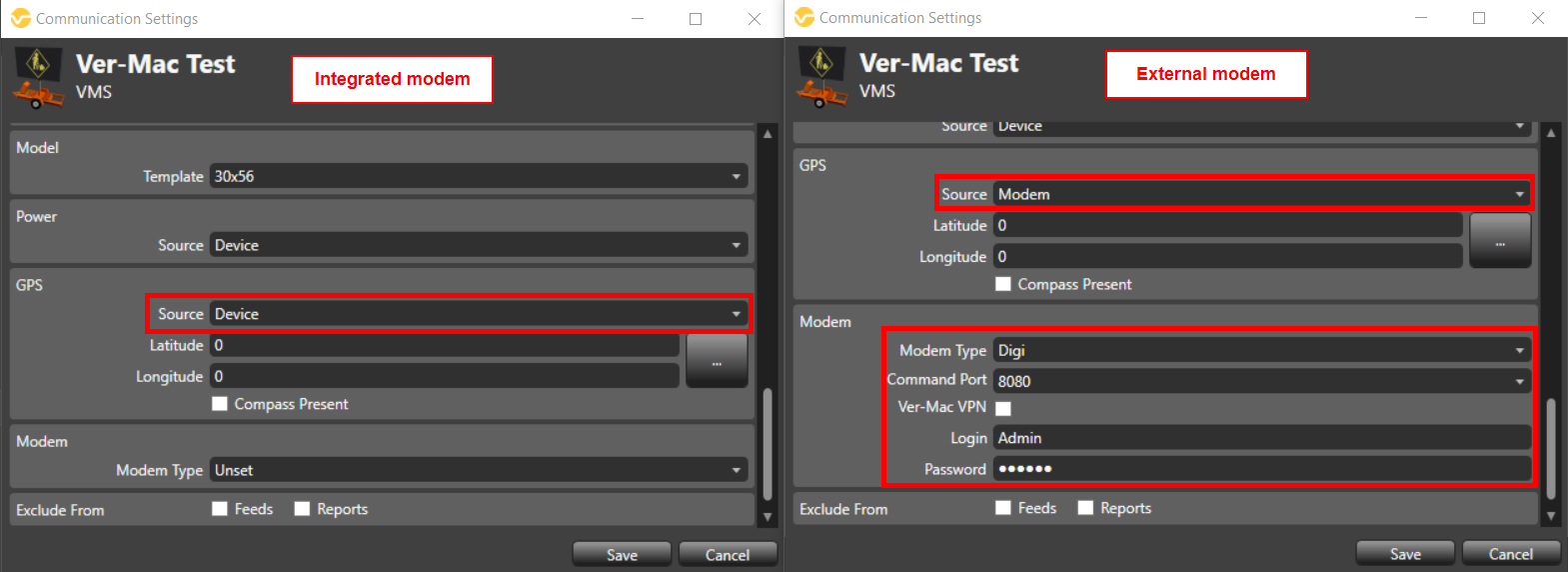Open Modem Type Digi dropdown in right window
This screenshot has height=572, width=1568.
coord(1262,350)
